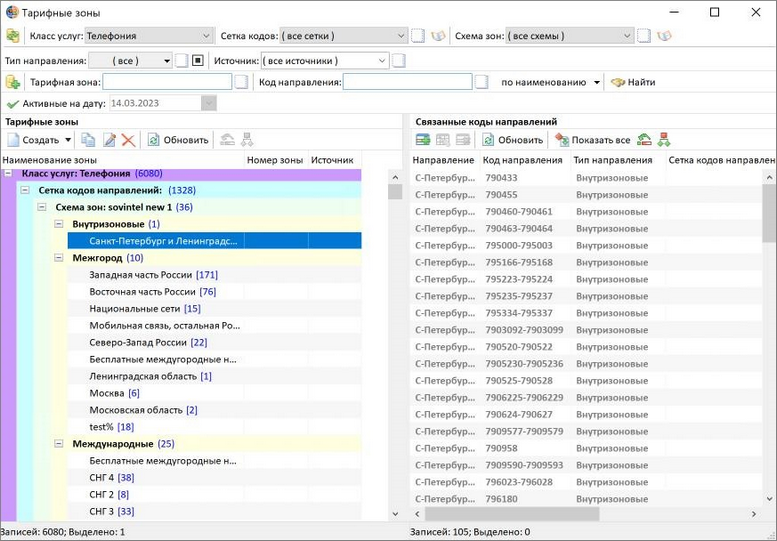Viewport: 777px width, 541px height.
Task: Click the edit zone pencil icon
Action: coord(109,140)
